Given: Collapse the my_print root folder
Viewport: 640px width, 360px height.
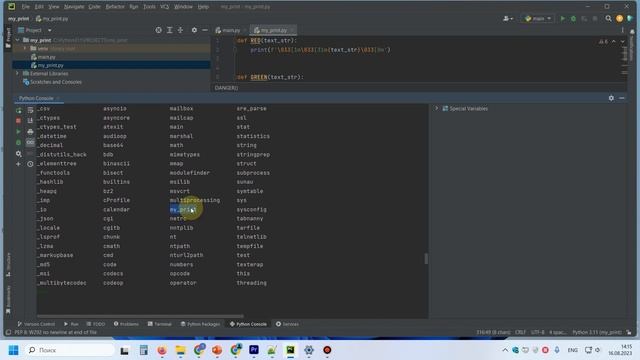Looking at the screenshot, I should tap(18, 40).
